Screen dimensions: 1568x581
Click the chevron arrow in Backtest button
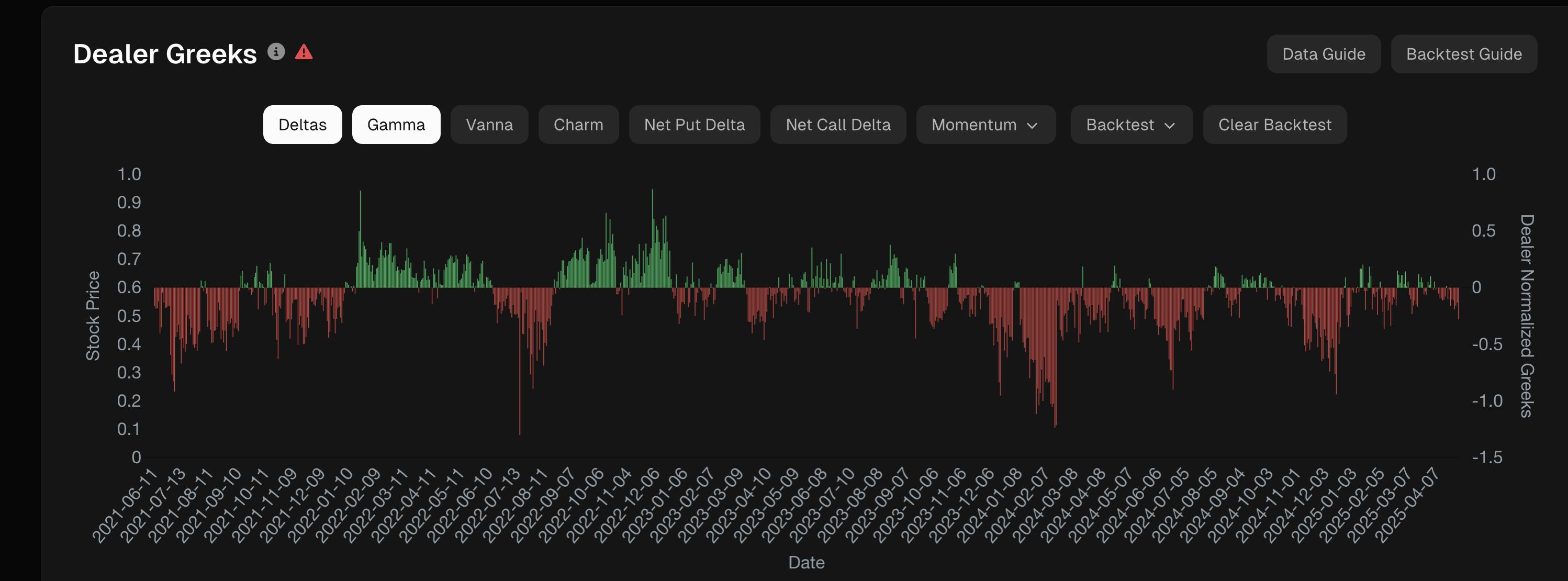tap(1169, 126)
